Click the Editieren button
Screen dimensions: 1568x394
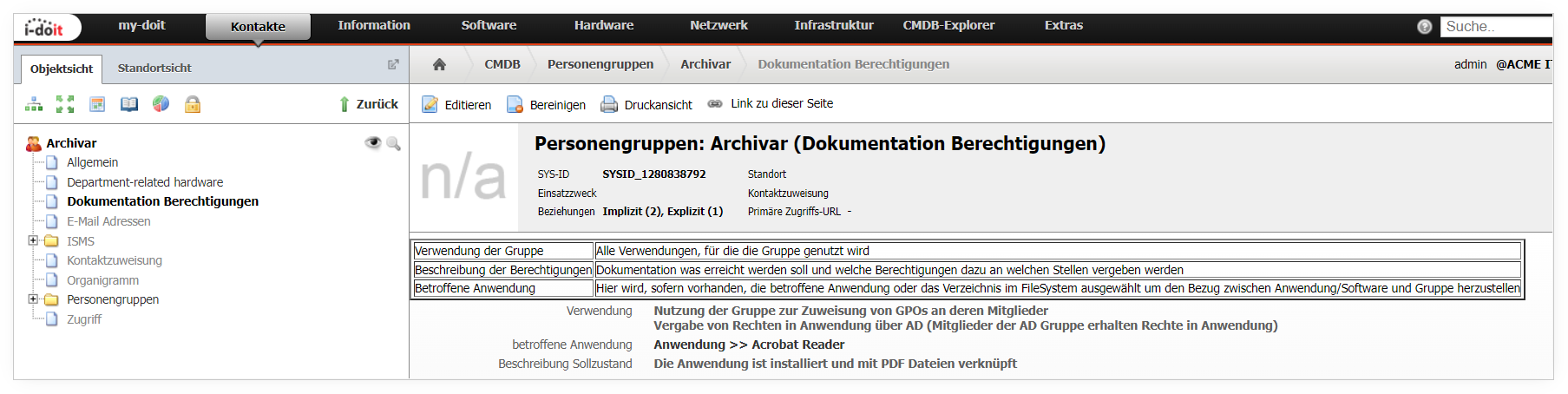point(456,104)
